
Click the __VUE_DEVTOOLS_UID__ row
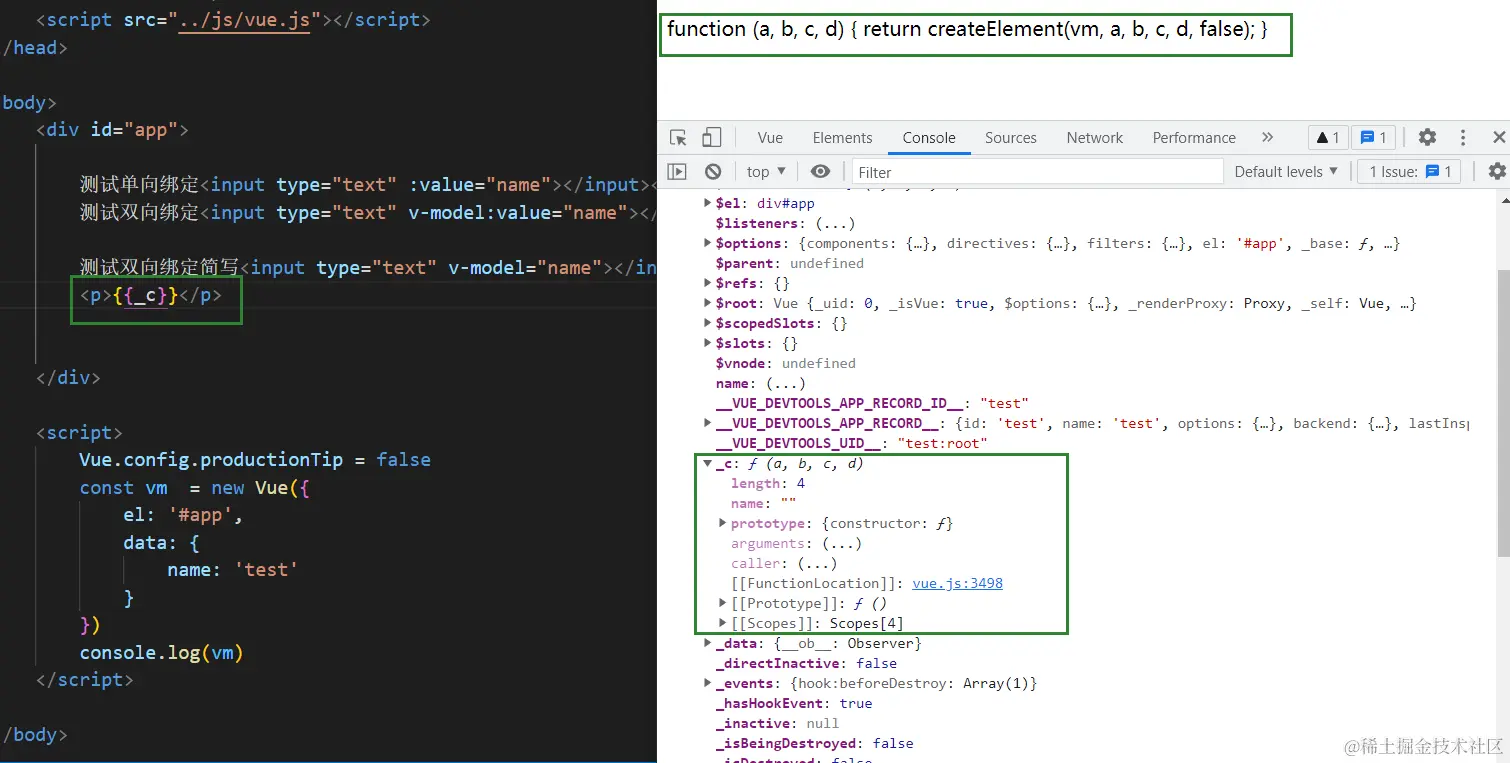coord(851,443)
